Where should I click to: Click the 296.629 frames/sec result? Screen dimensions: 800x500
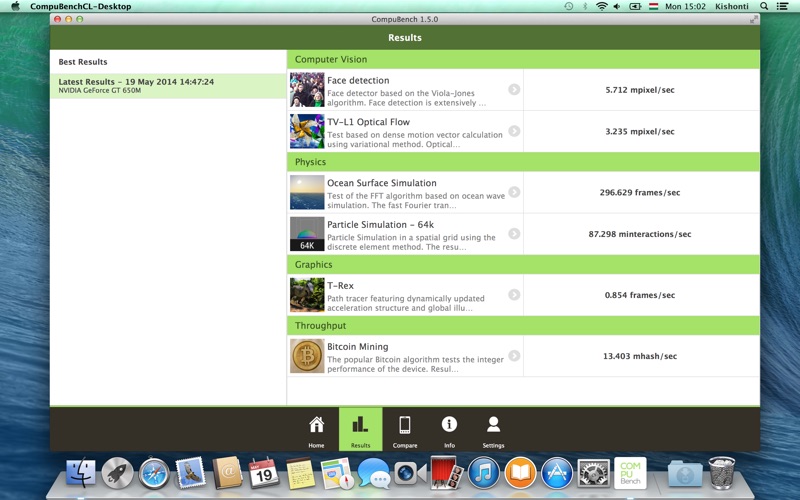(x=640, y=192)
